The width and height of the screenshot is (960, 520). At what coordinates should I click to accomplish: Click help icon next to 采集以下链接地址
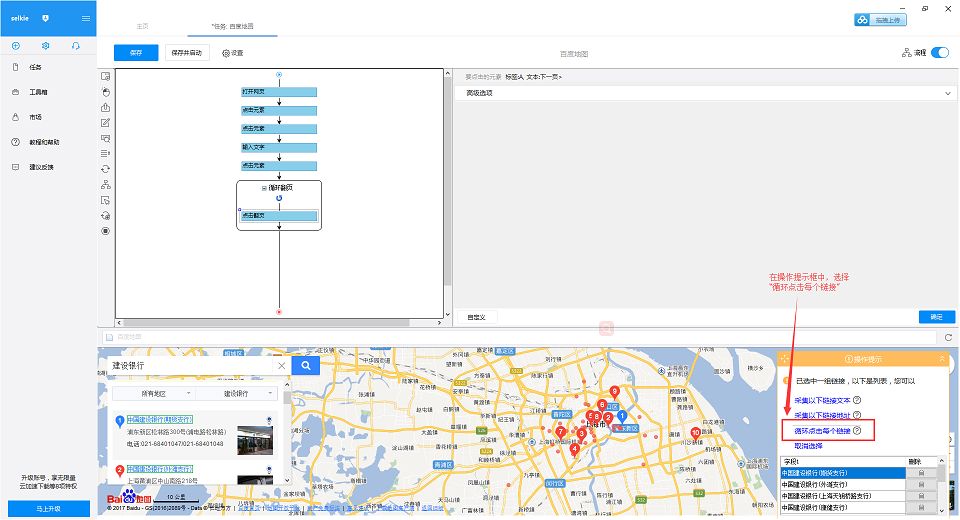[x=857, y=415]
